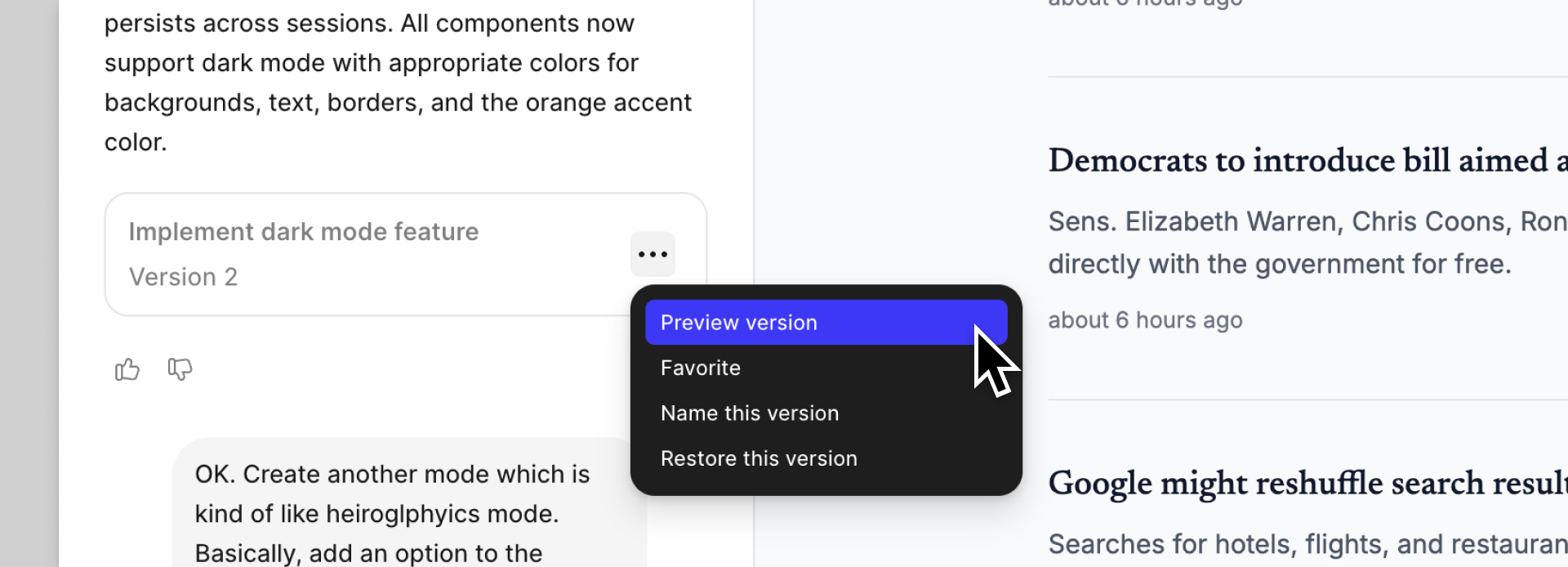
Task: Click the separator line above the Google article
Action: tap(1307, 400)
